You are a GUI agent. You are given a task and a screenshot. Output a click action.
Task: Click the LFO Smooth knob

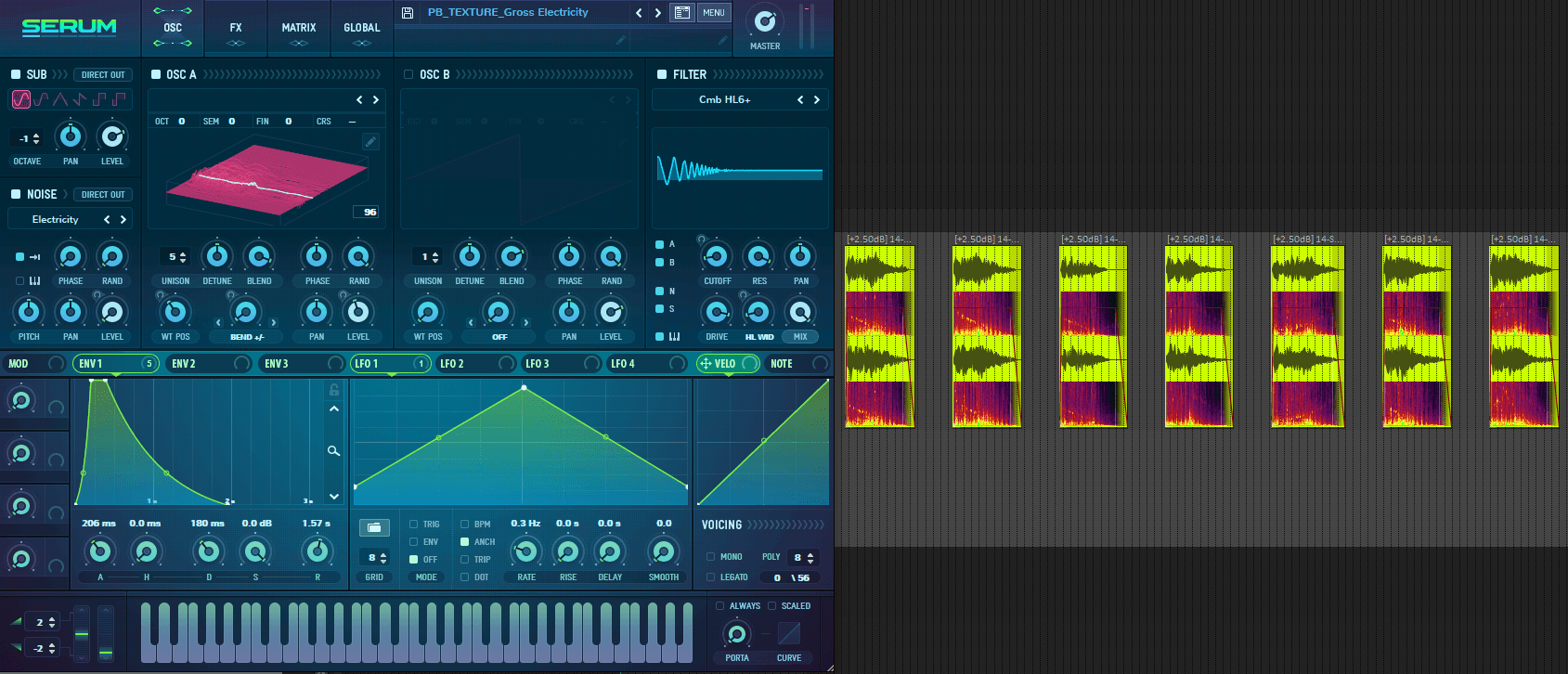point(663,552)
